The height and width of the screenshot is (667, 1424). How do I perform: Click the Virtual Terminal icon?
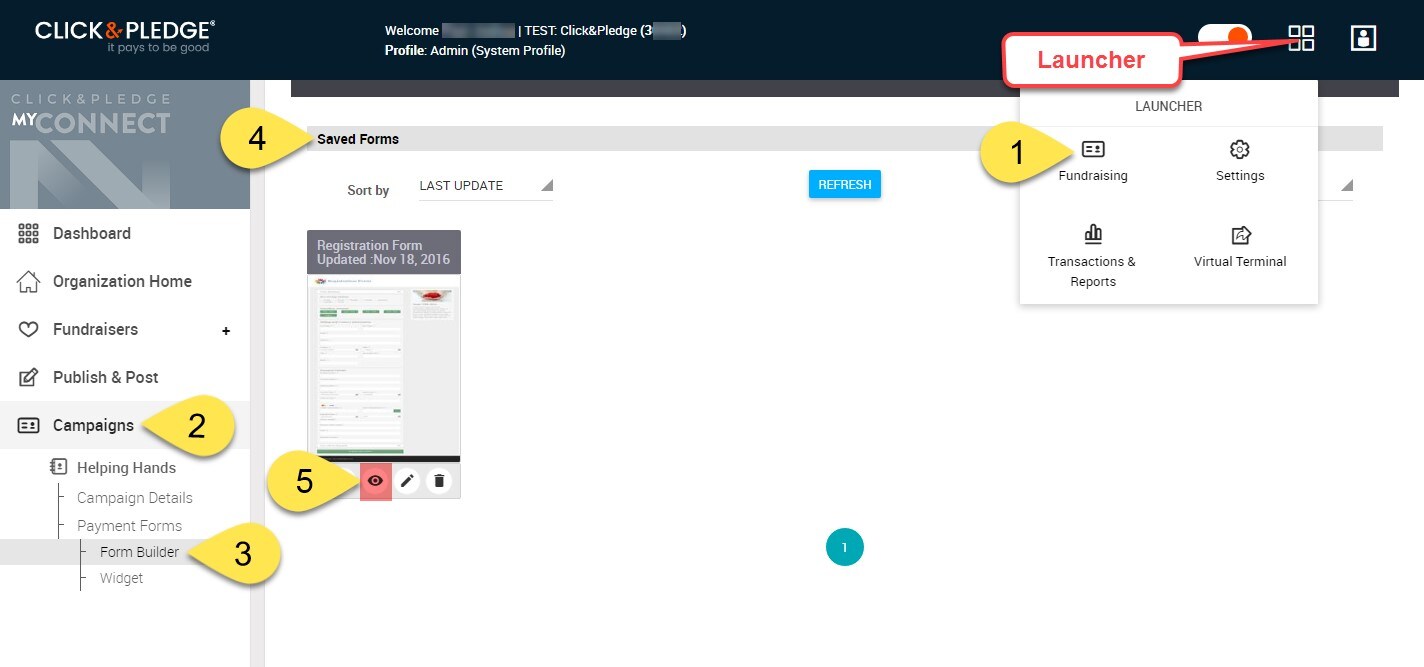[1240, 235]
